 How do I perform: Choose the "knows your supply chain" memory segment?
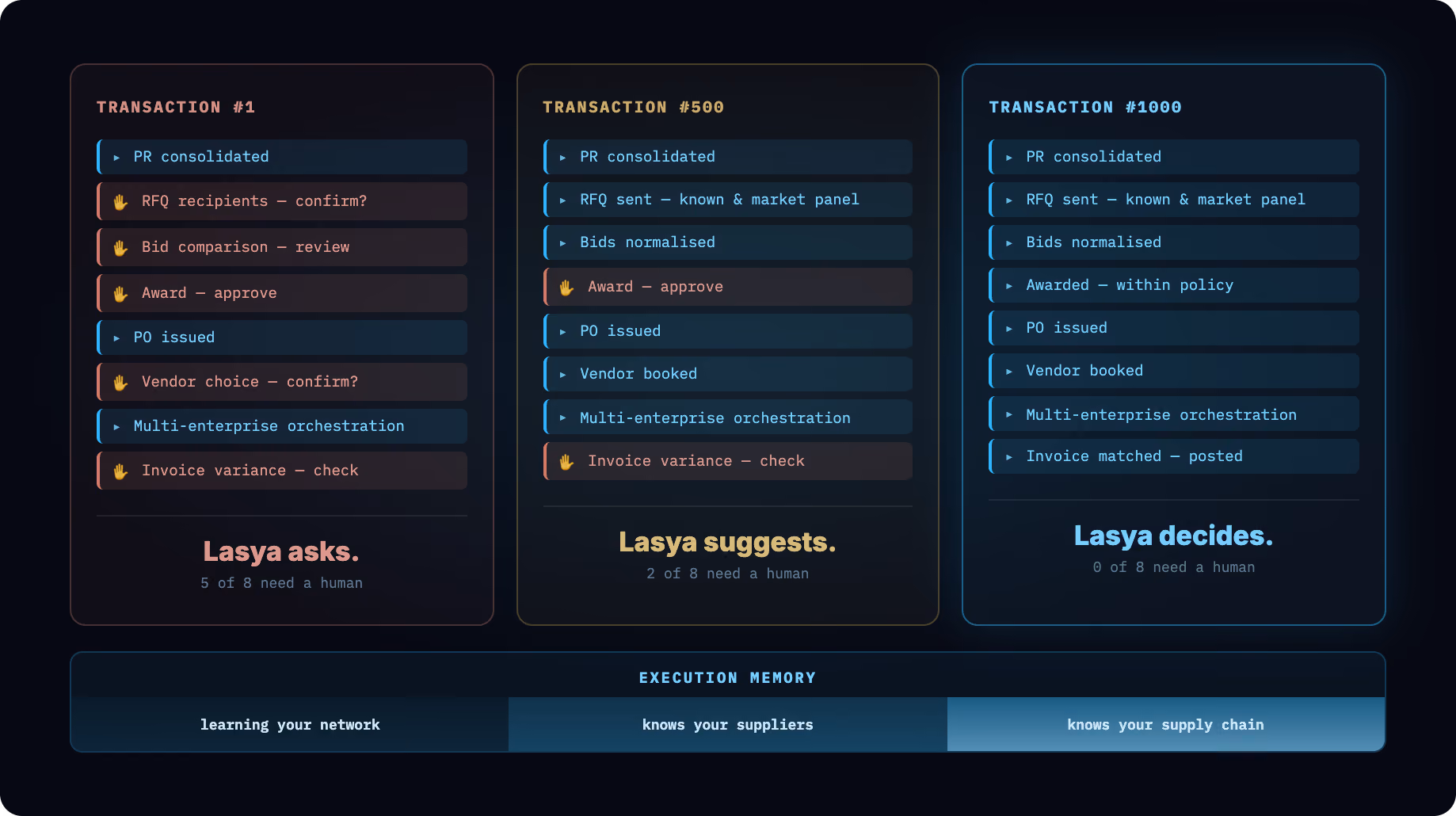click(1166, 725)
